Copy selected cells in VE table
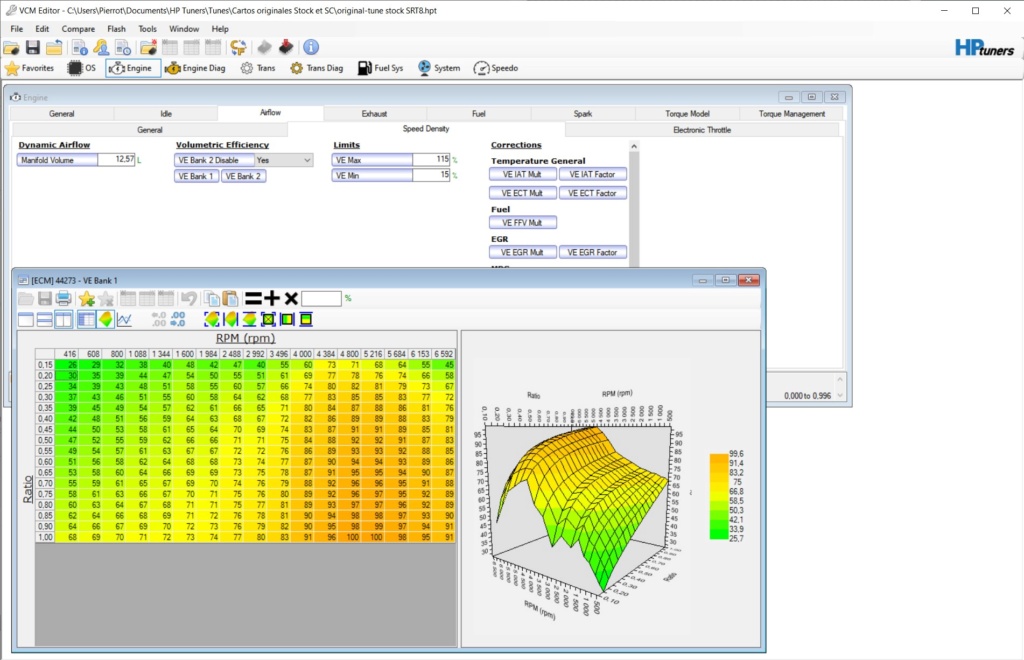The width and height of the screenshot is (1024, 660). [212, 299]
